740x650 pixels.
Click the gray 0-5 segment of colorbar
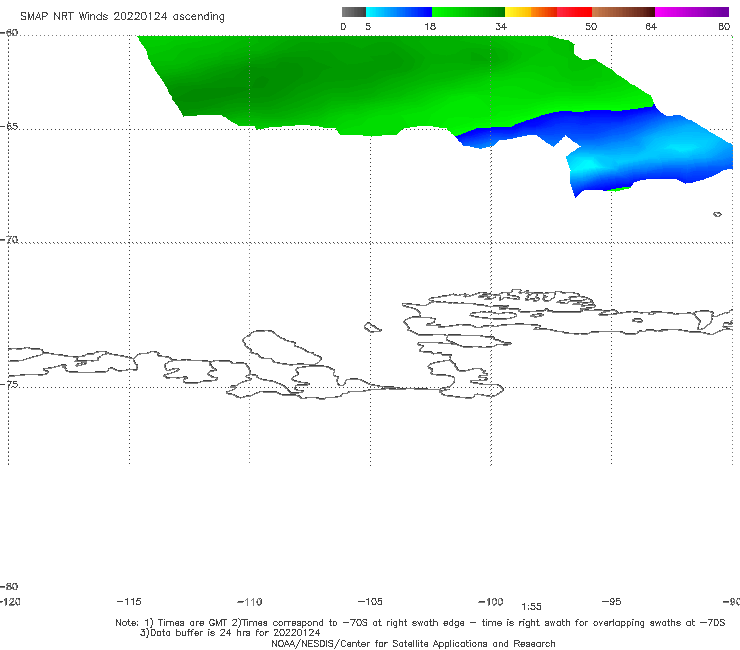354,12
